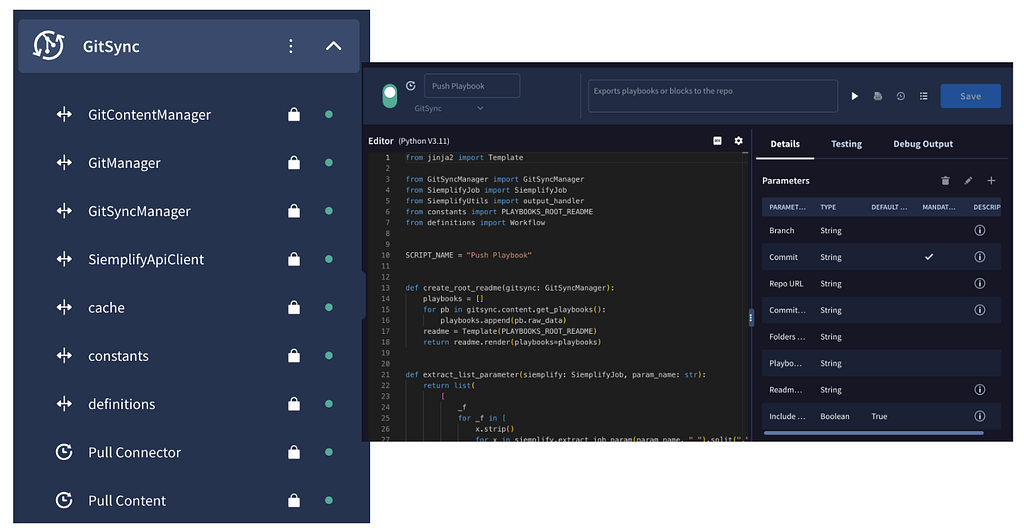Click the Save button

(x=970, y=96)
